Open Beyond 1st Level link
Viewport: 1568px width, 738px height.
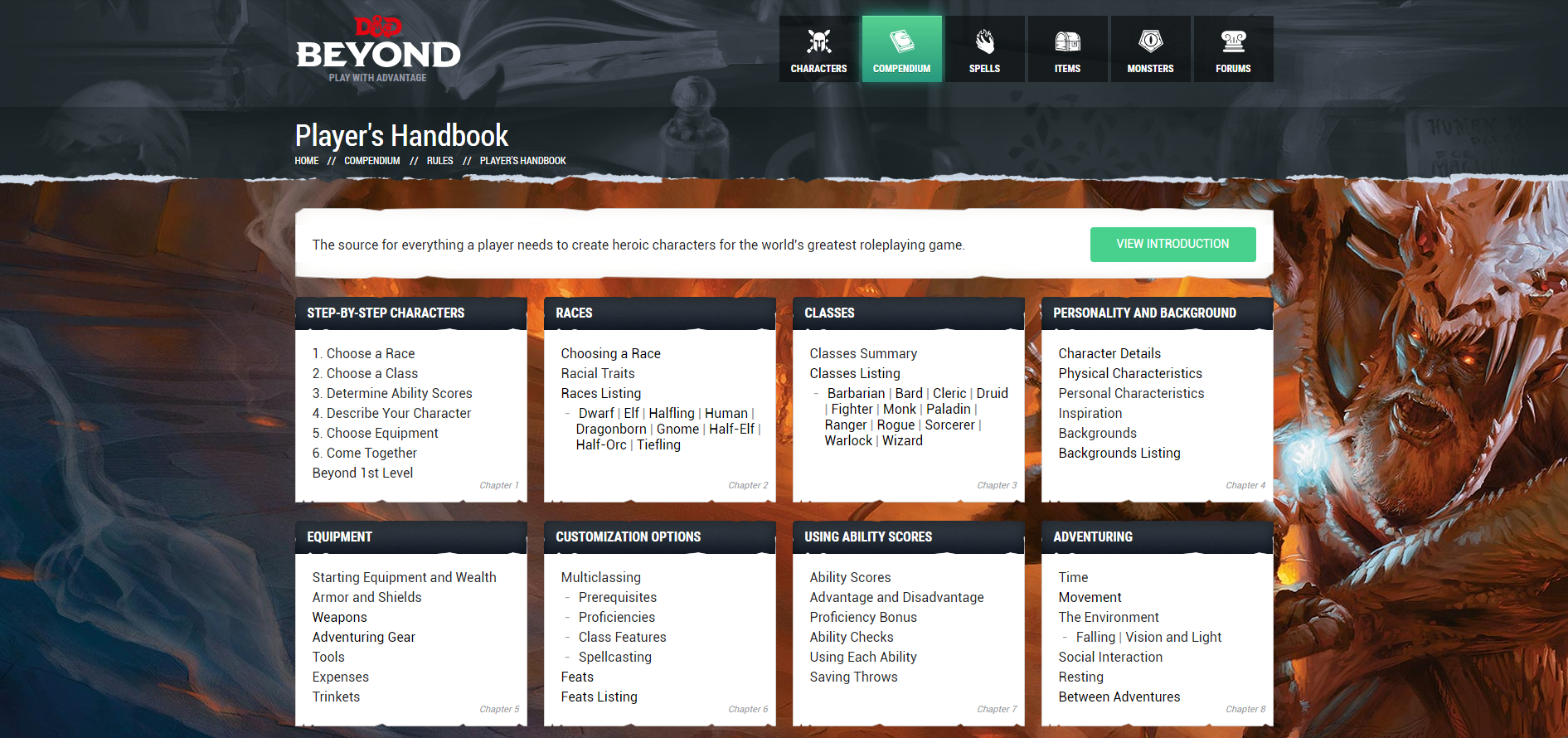point(362,473)
